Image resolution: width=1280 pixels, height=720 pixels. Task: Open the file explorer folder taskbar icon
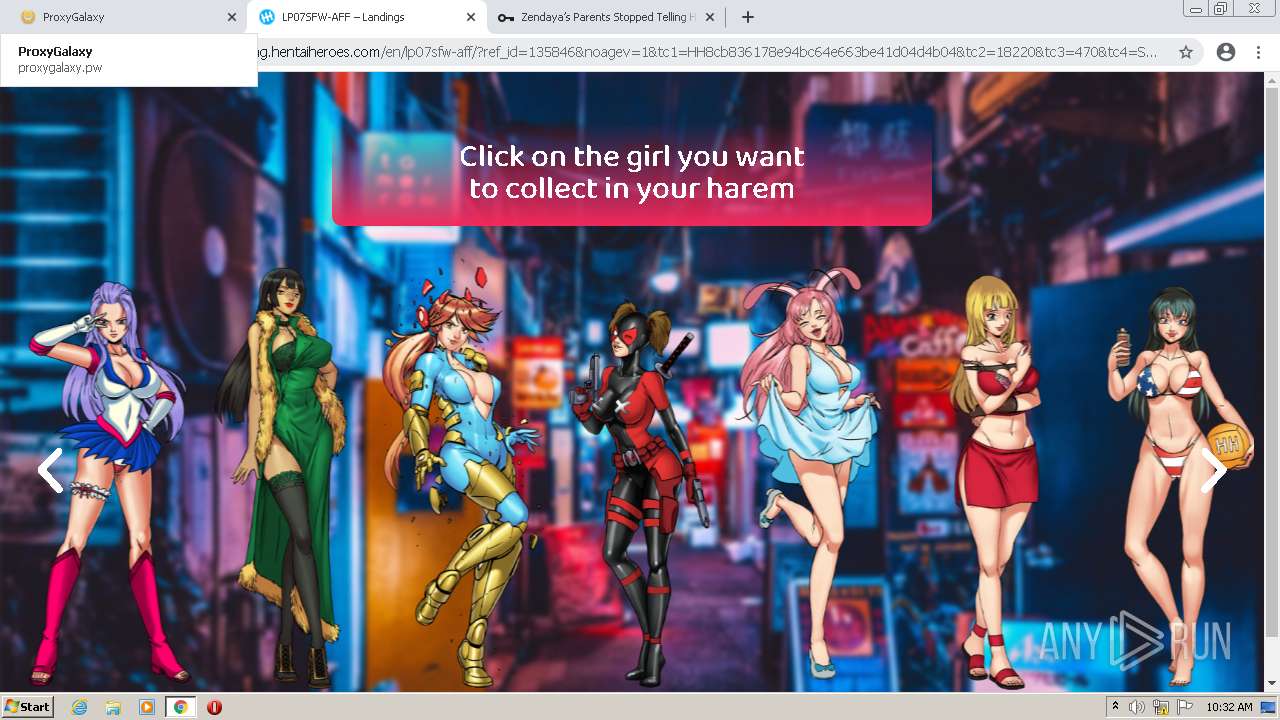(x=113, y=707)
